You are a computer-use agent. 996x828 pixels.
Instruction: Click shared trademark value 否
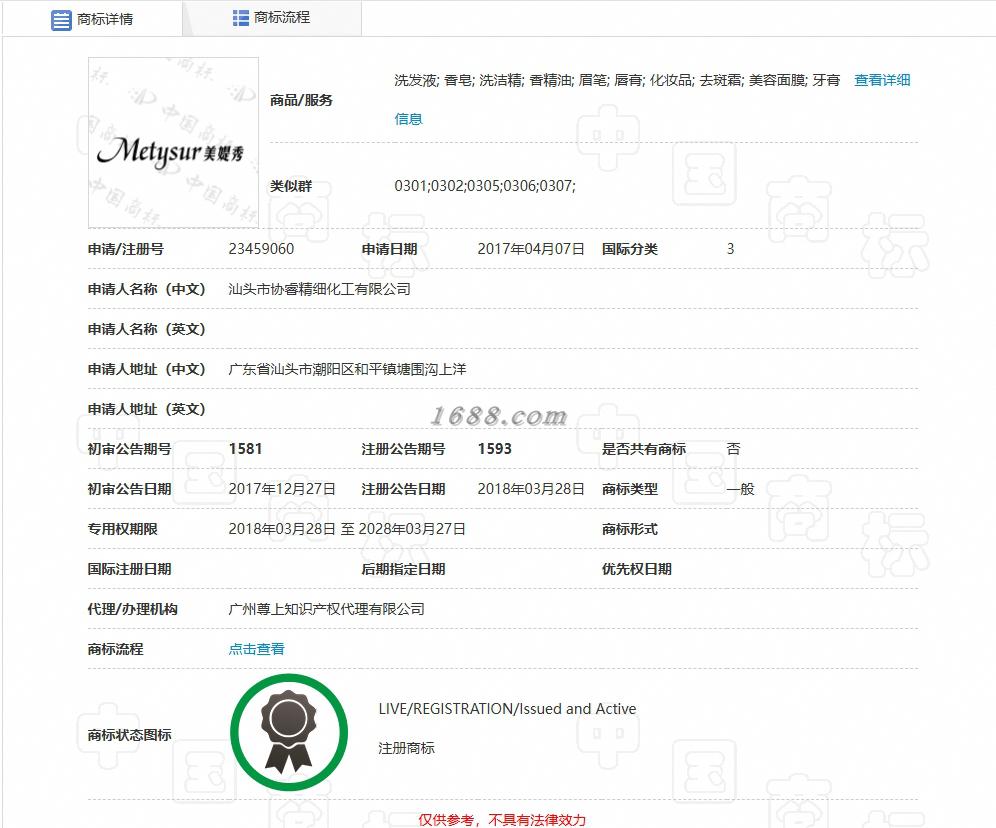point(733,449)
